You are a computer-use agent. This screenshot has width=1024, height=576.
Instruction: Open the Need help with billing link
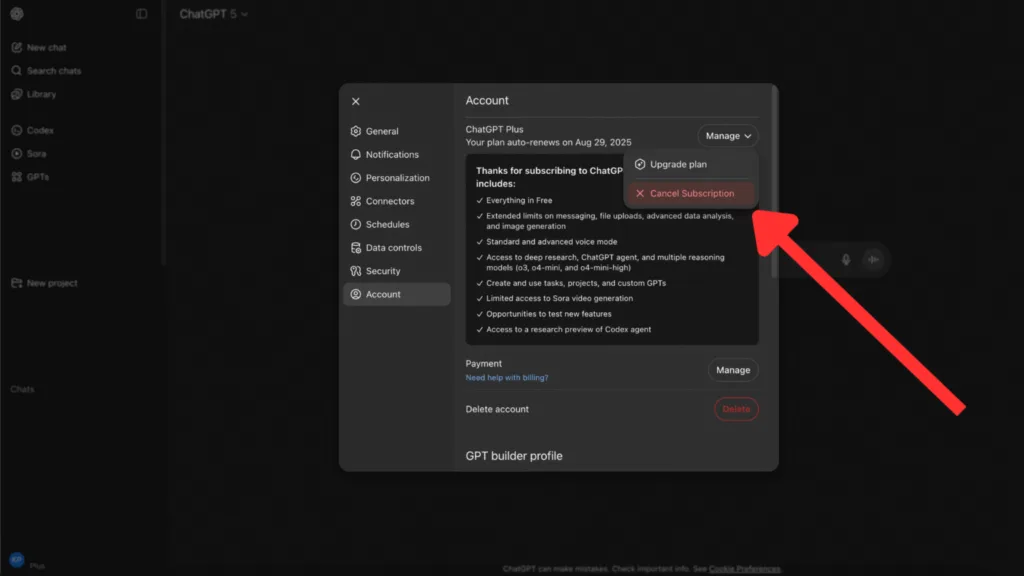pos(507,378)
